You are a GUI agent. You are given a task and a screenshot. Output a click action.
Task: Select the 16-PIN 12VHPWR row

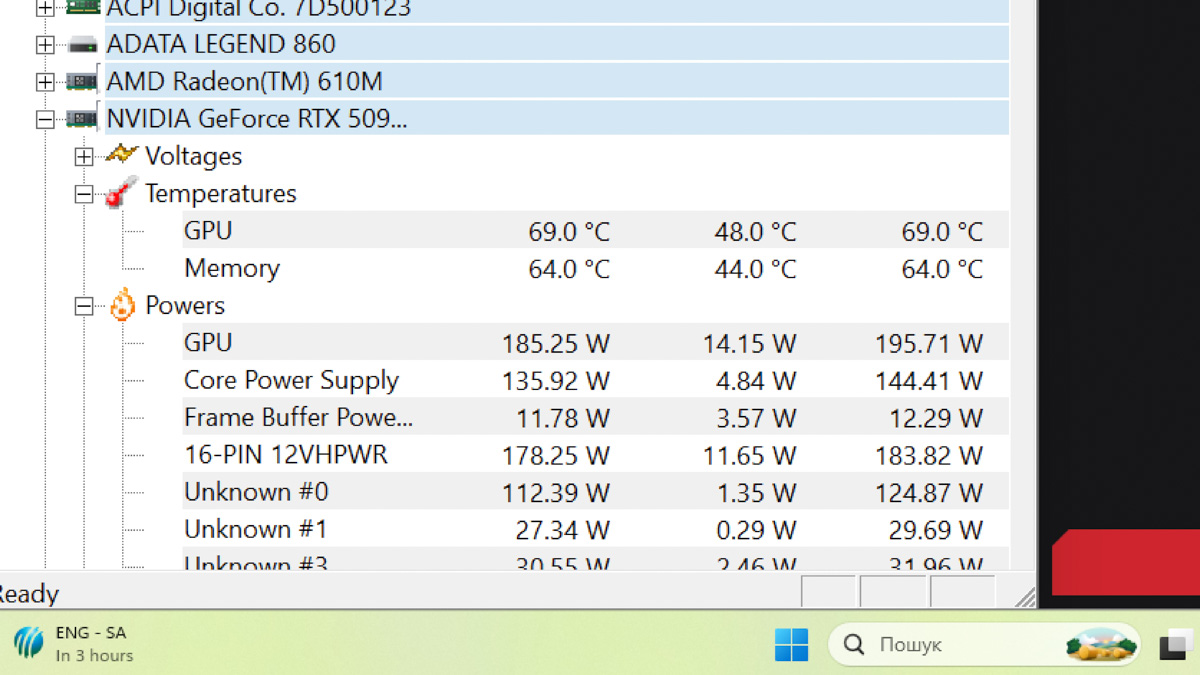[595, 454]
